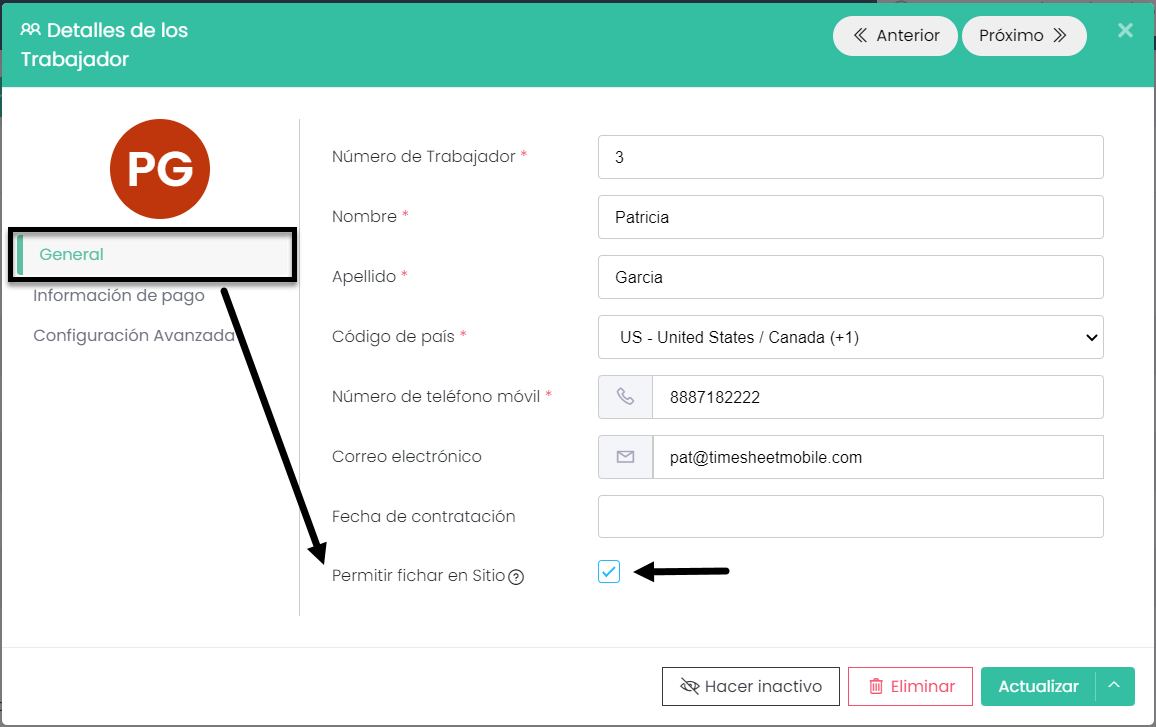Go to Próximo worker

(x=1024, y=36)
